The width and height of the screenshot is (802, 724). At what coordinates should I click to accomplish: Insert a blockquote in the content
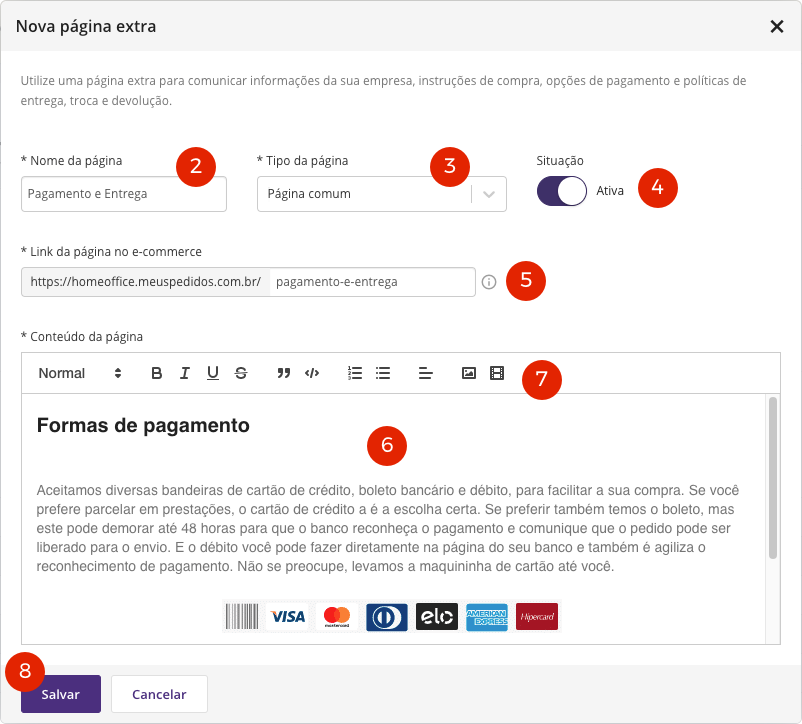coord(284,373)
